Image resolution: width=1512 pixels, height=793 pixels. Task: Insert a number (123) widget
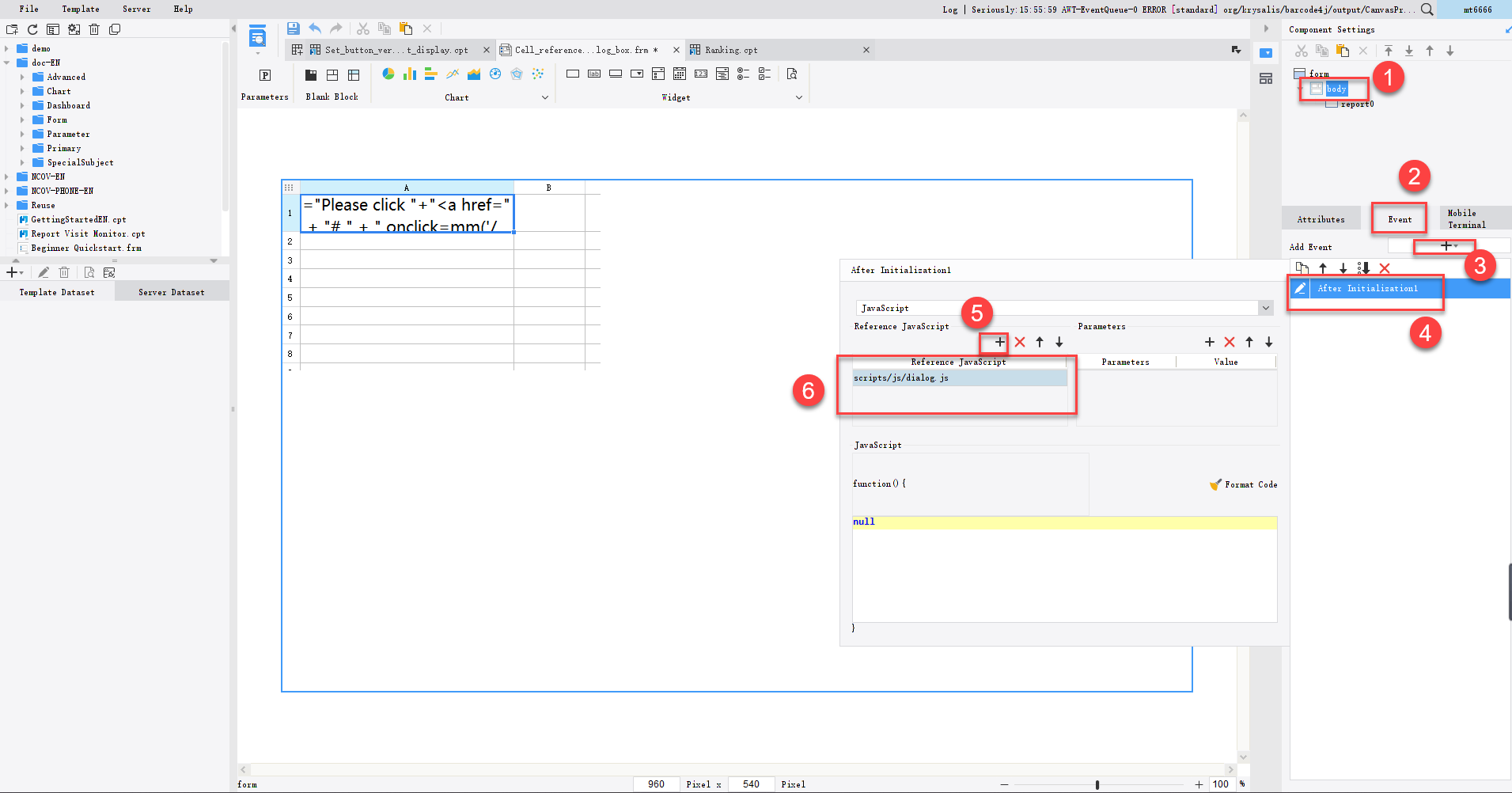pos(701,74)
